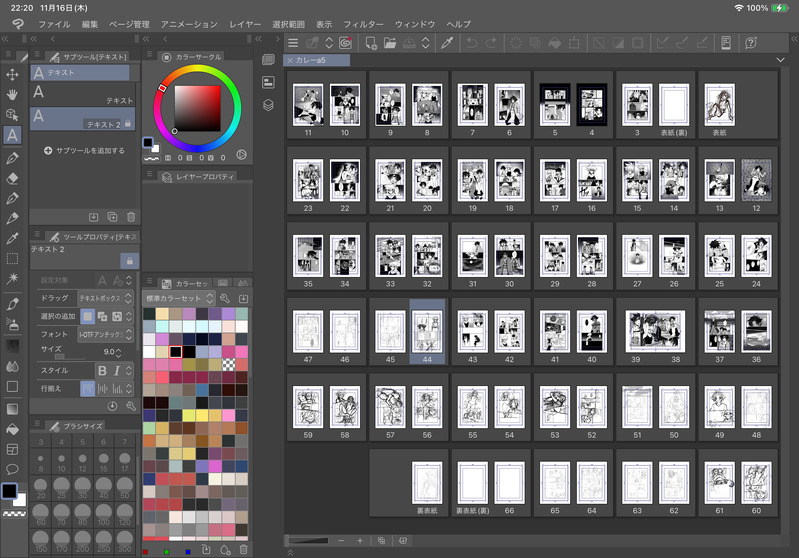This screenshot has height=558, width=799.
Task: Pick the eyedropper in command bar
Action: (447, 43)
